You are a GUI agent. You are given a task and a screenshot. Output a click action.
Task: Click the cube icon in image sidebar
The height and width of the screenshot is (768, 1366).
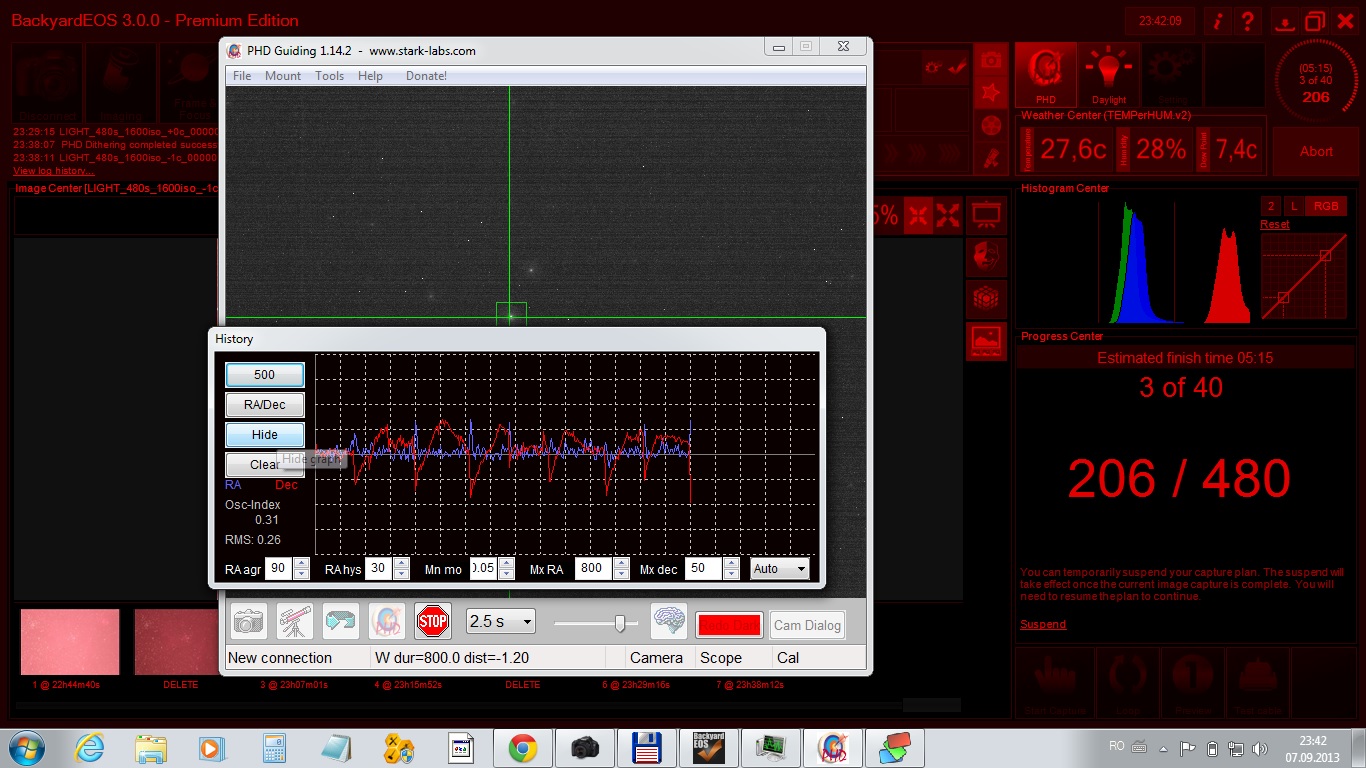pyautogui.click(x=987, y=298)
